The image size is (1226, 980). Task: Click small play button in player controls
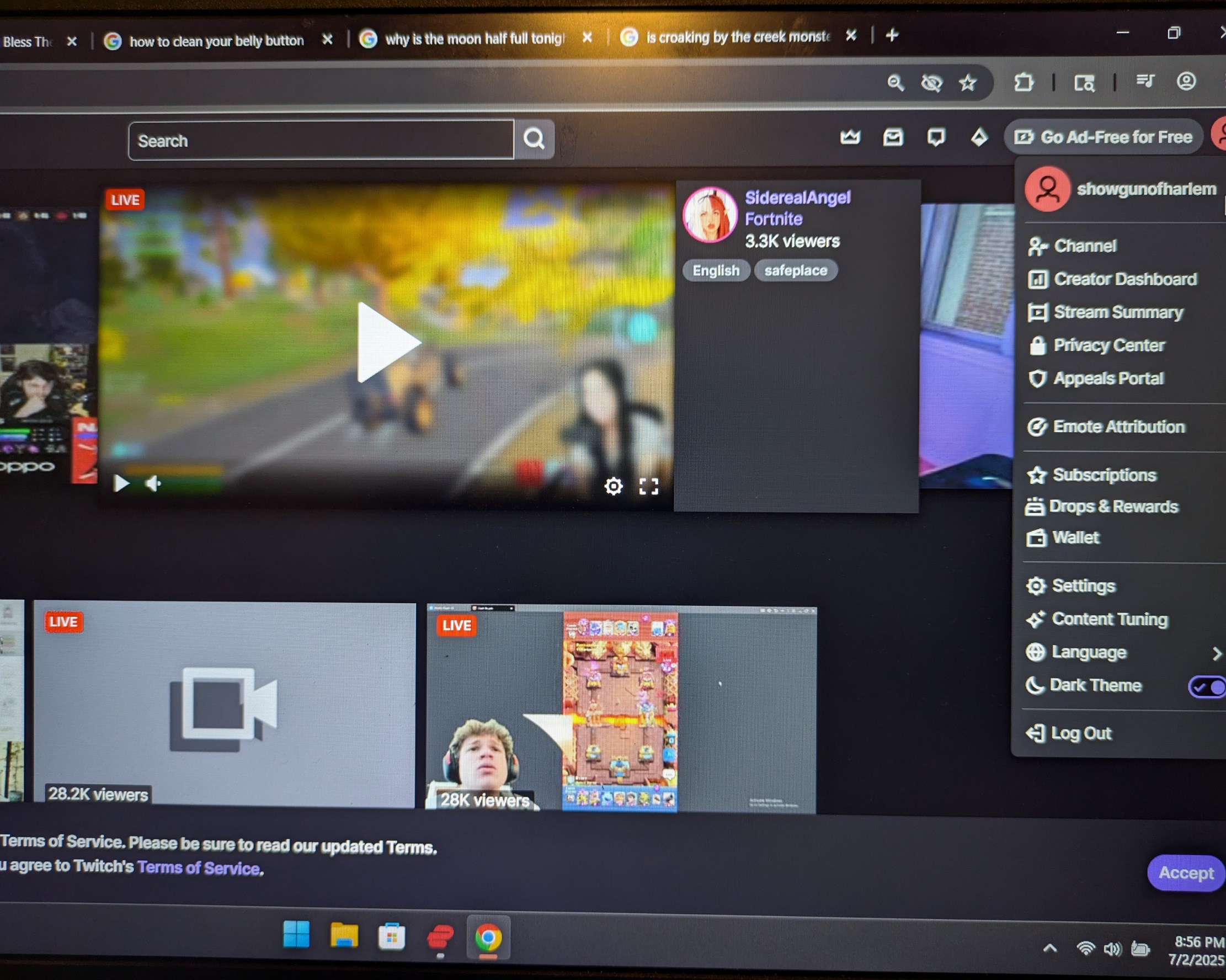(x=121, y=483)
